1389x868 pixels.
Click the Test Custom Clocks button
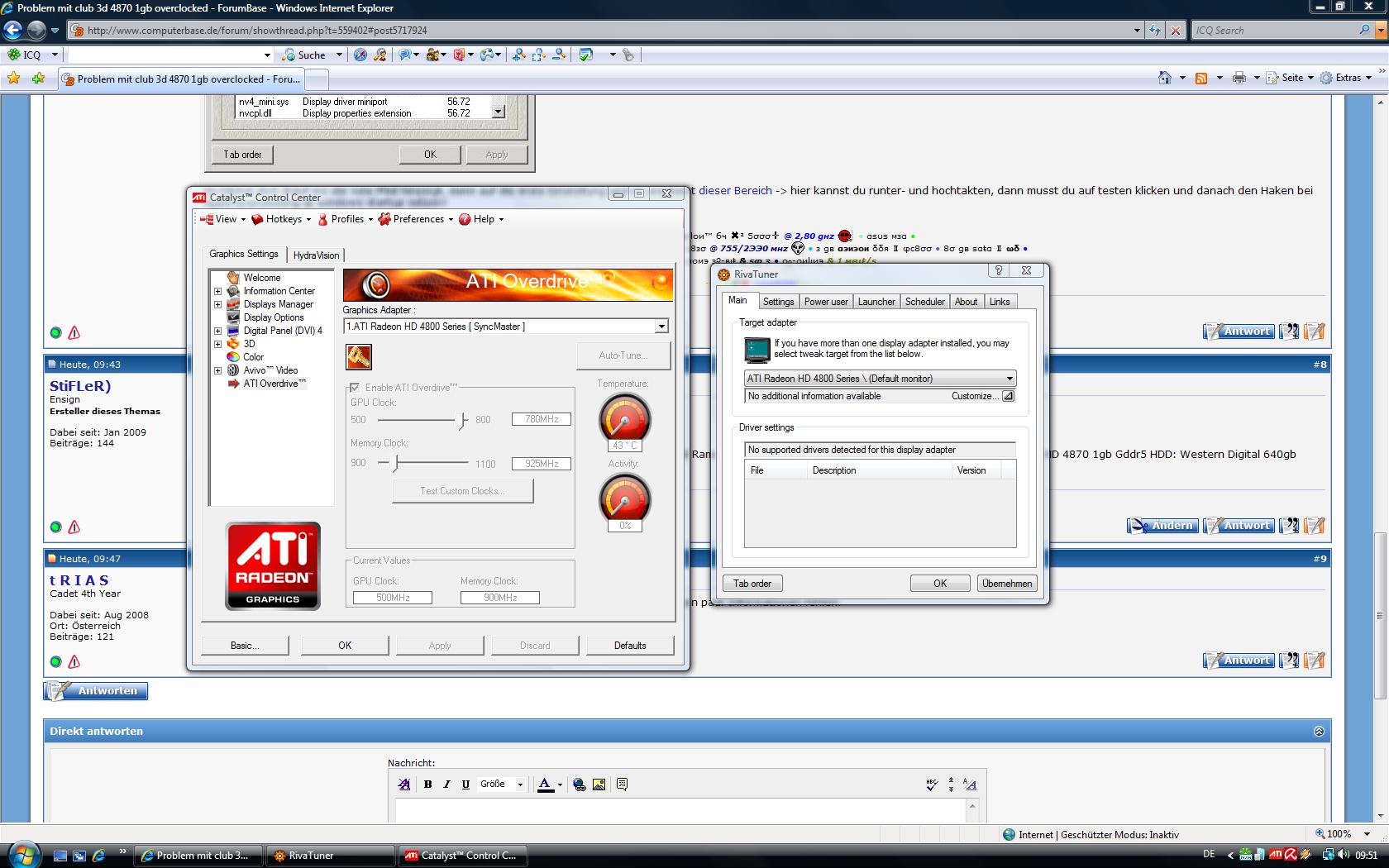[x=463, y=491]
